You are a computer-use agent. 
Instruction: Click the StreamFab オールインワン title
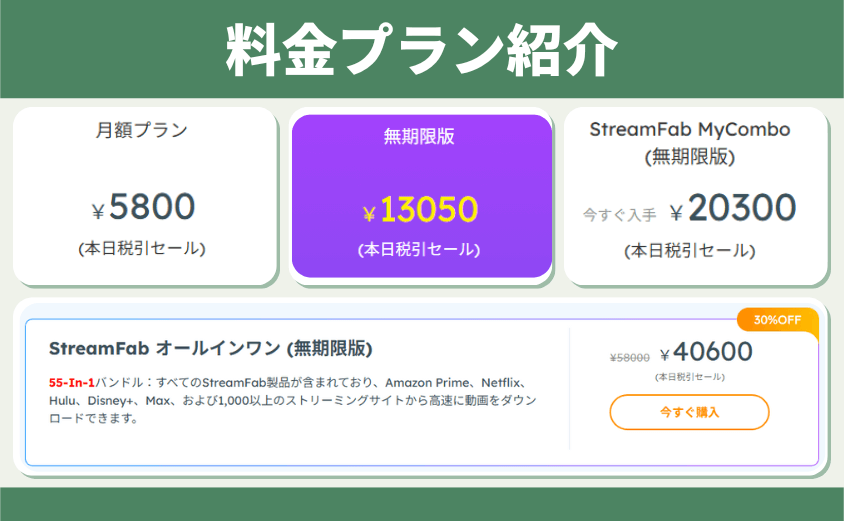pos(211,349)
